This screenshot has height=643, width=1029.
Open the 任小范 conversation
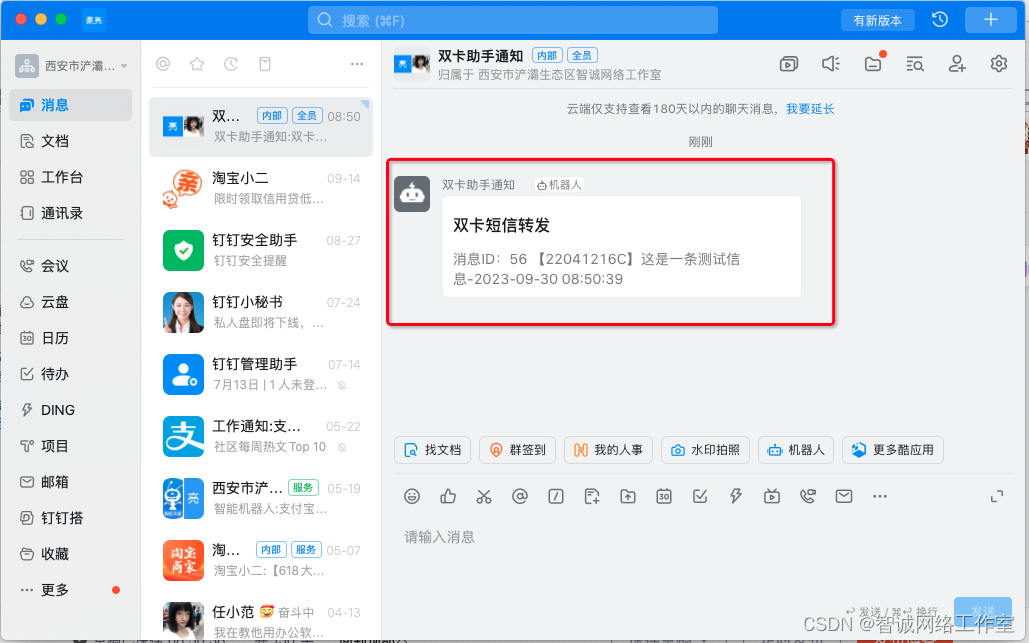click(261, 621)
